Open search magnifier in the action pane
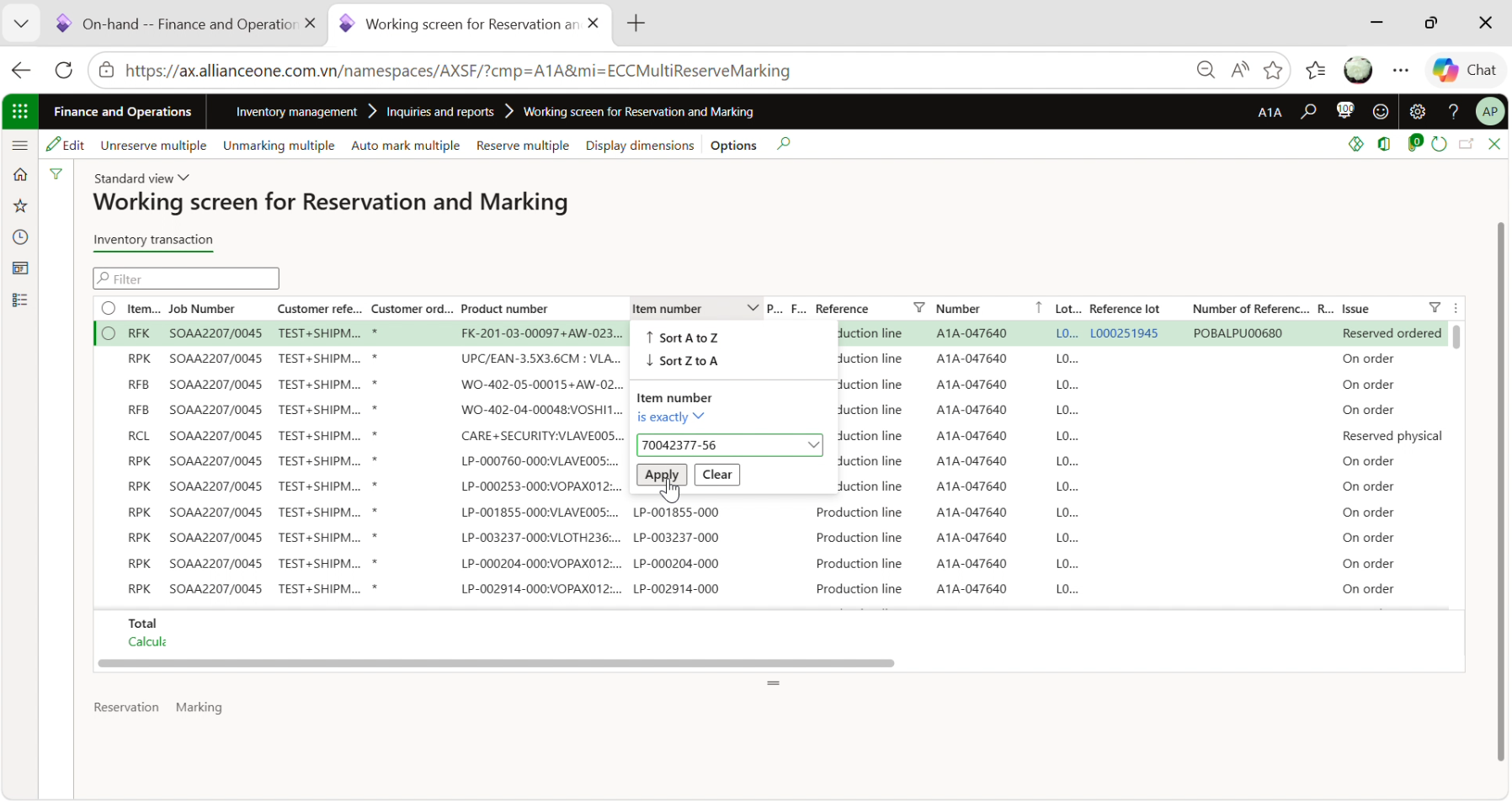 point(784,144)
